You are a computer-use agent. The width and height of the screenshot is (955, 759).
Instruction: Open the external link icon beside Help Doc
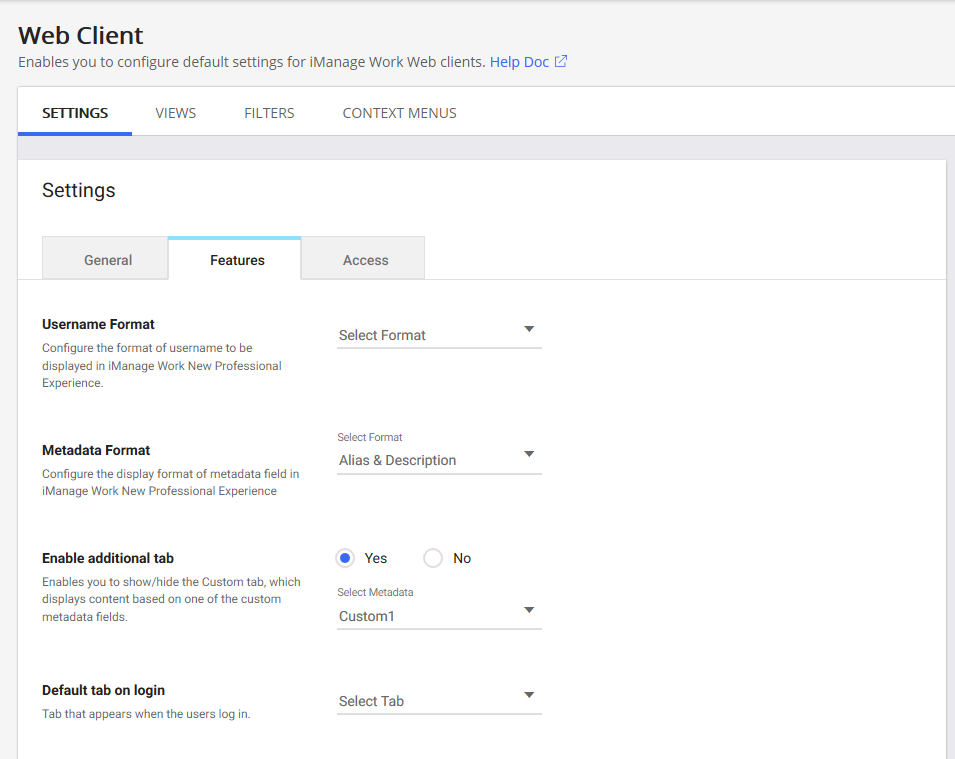561,62
